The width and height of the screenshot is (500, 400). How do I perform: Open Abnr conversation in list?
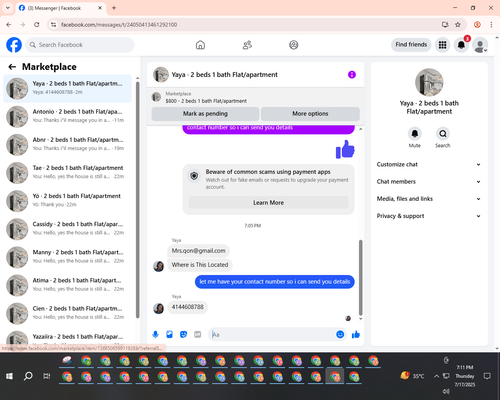click(x=67, y=145)
